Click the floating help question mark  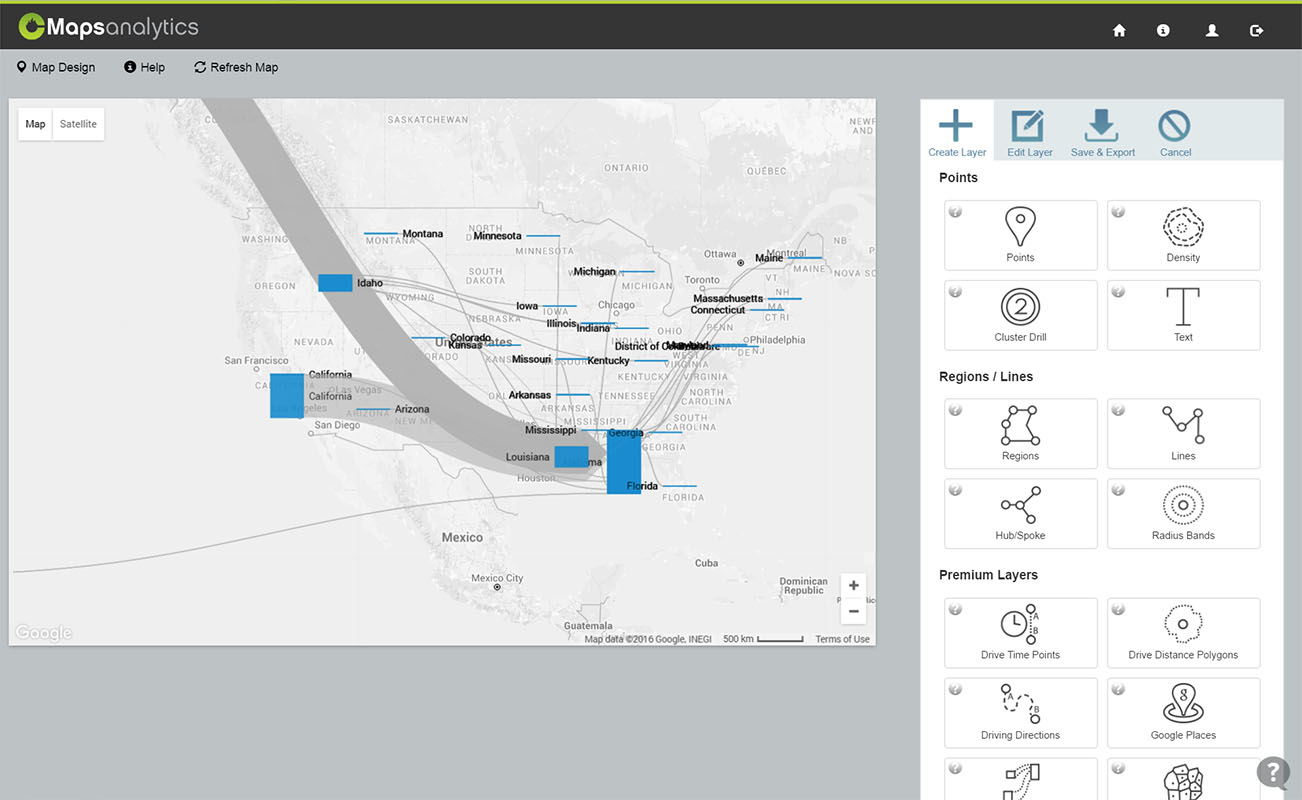1272,772
